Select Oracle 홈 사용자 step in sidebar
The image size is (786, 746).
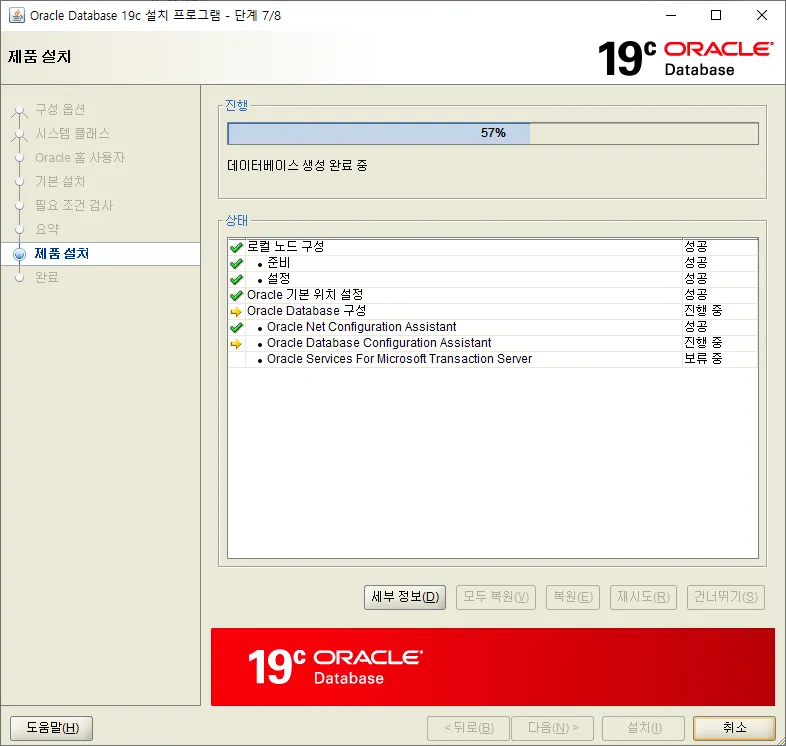(80, 157)
